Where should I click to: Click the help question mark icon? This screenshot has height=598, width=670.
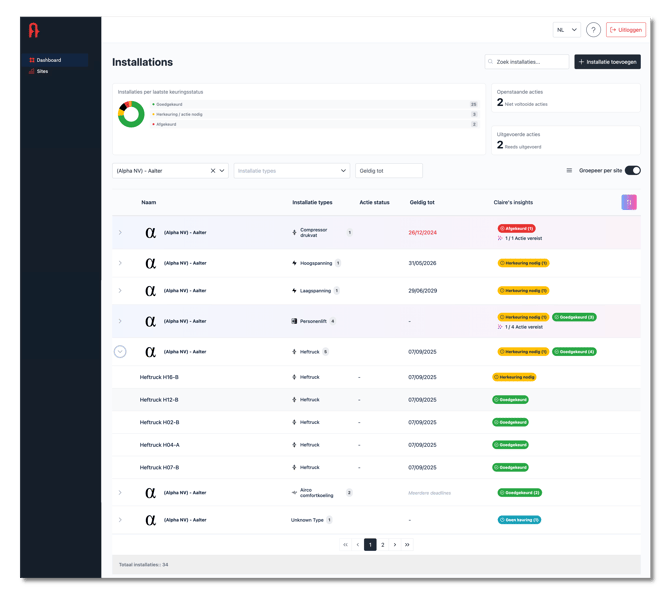point(593,30)
